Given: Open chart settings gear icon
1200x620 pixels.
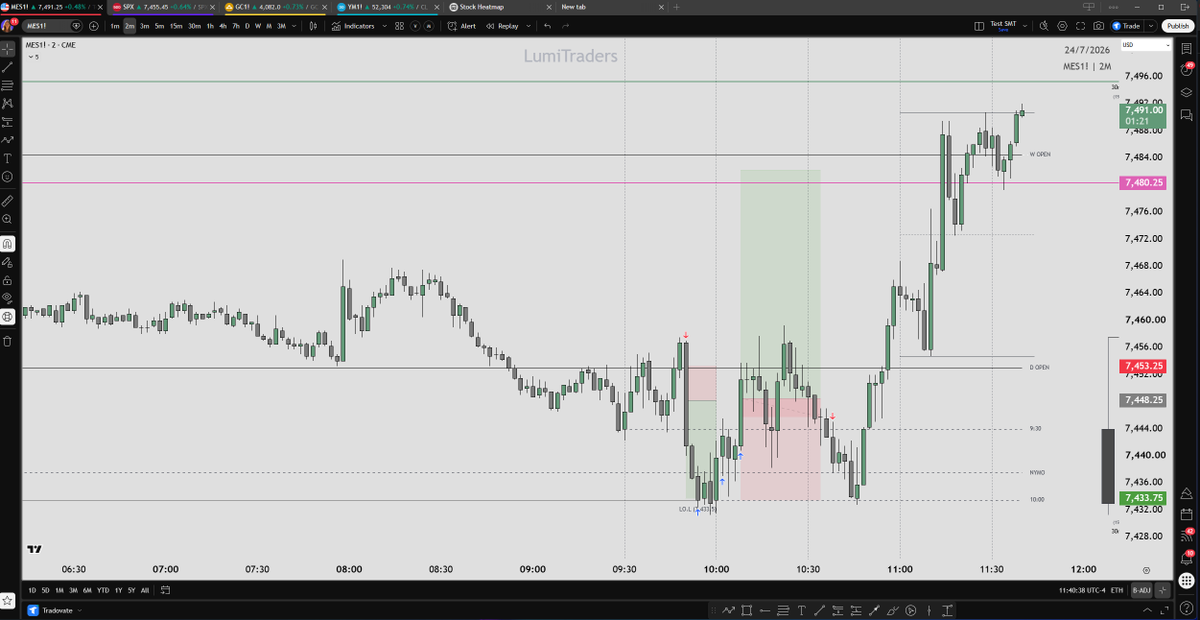Looking at the screenshot, I should (x=1062, y=26).
